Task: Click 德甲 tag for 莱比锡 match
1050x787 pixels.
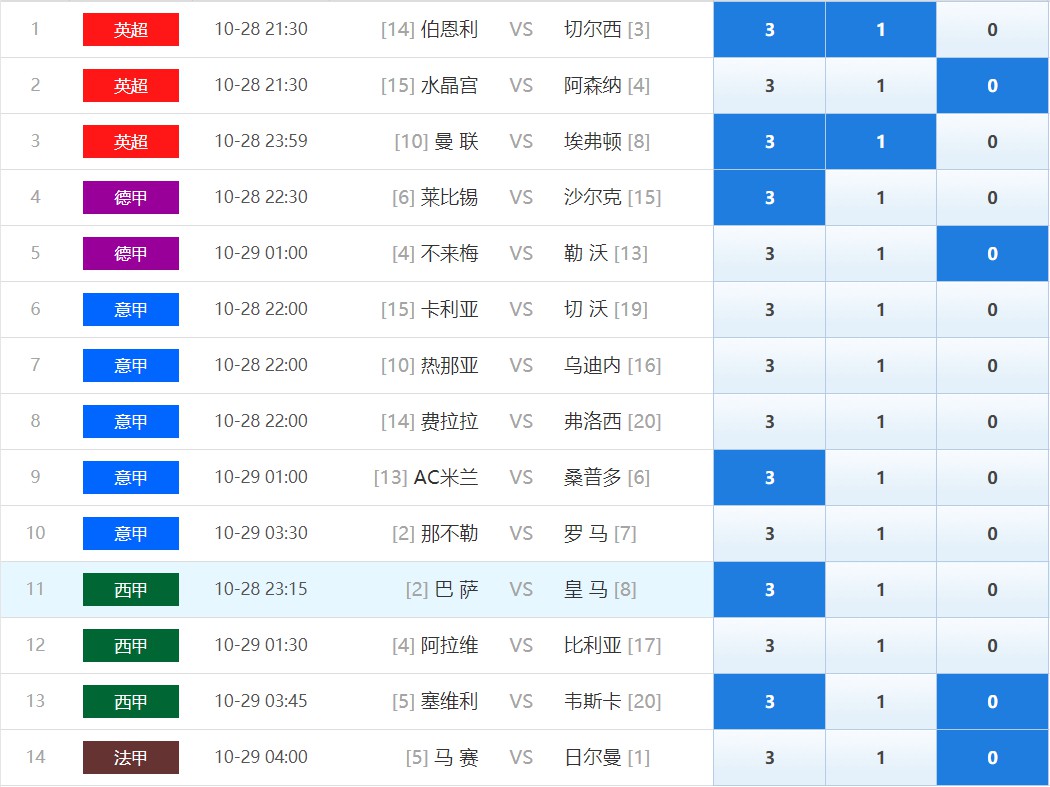Action: pyautogui.click(x=131, y=198)
